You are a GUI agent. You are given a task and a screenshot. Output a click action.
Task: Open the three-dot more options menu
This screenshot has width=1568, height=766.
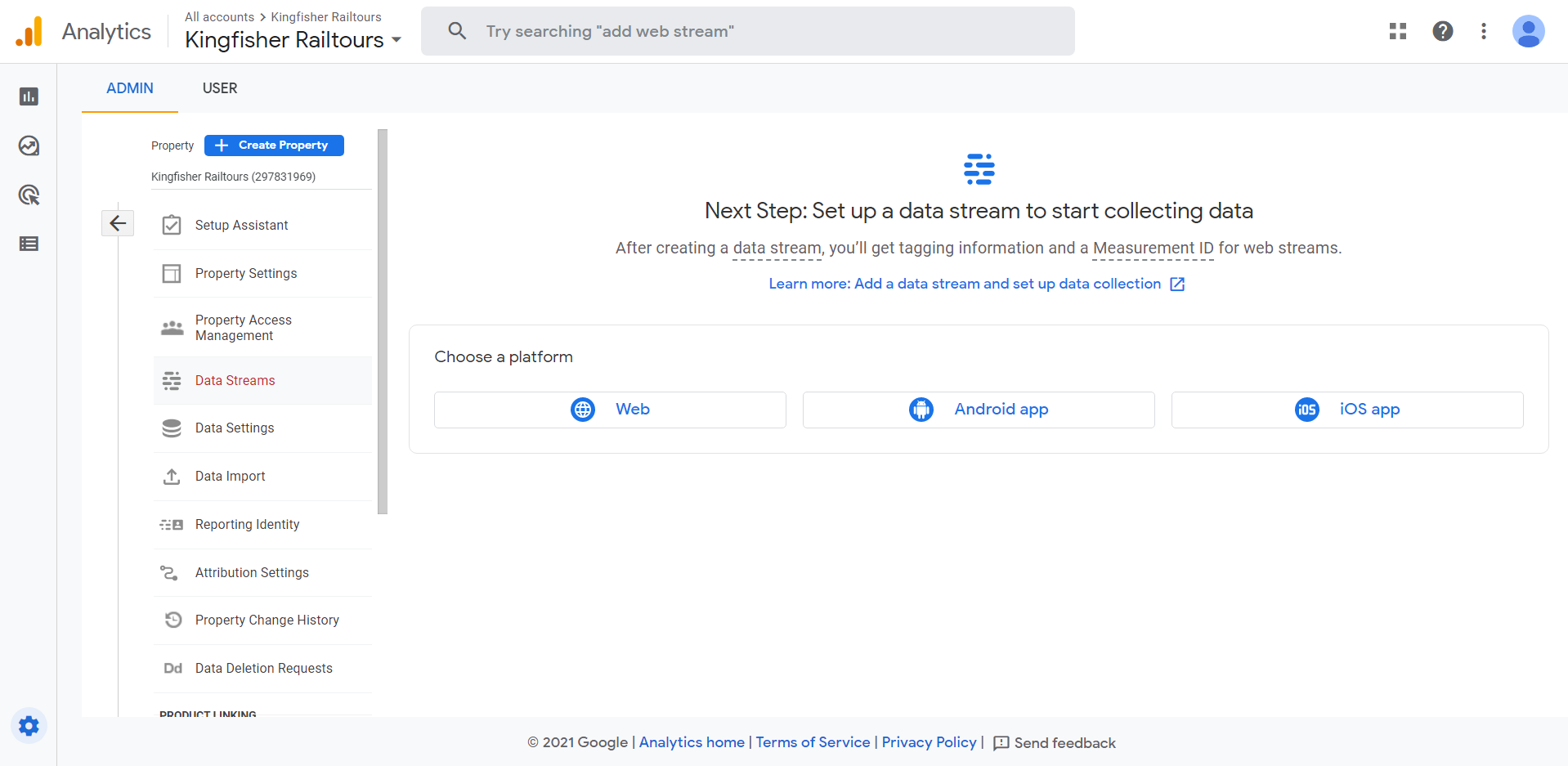[x=1484, y=31]
